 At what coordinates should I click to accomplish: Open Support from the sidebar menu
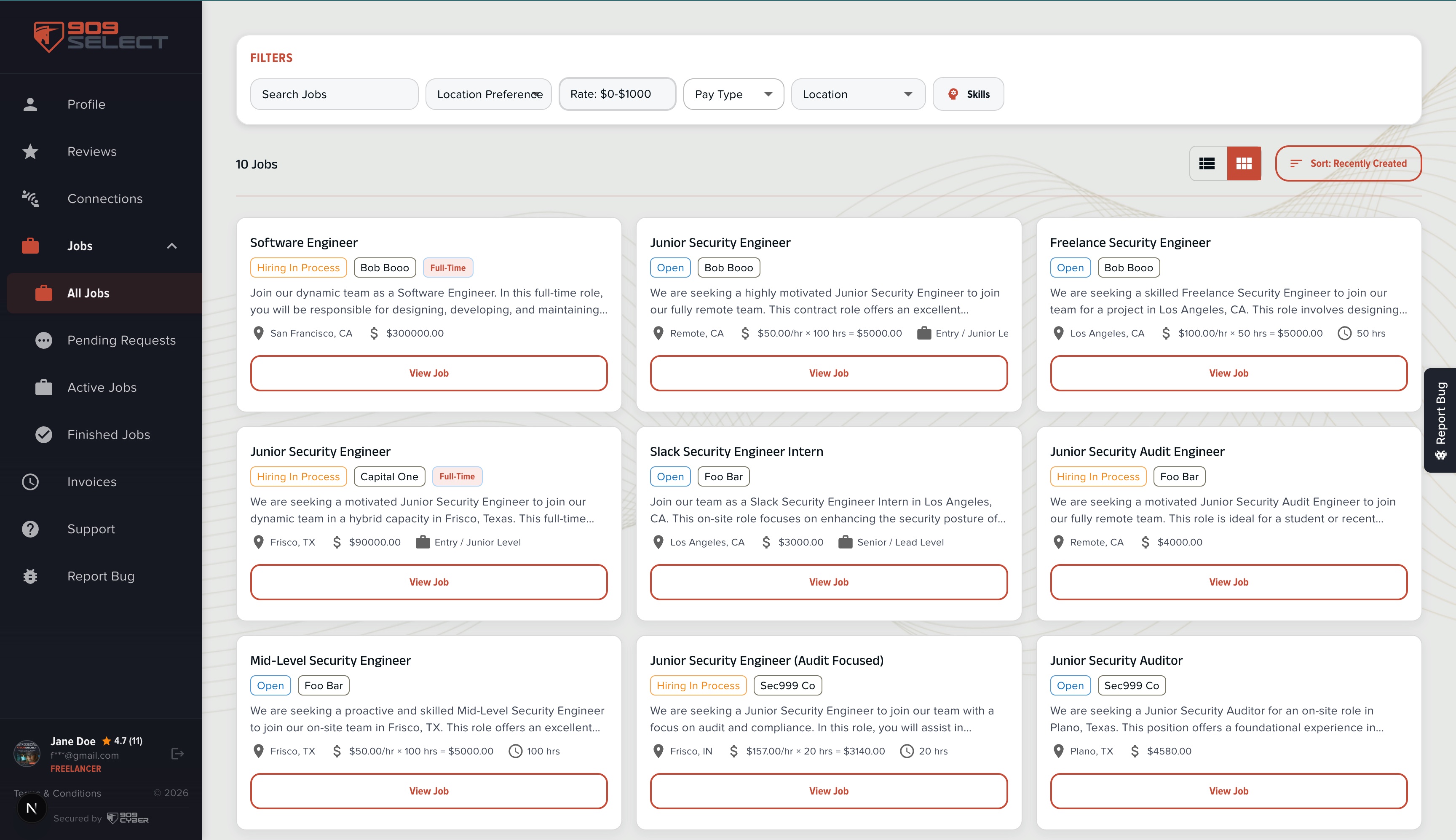(91, 528)
